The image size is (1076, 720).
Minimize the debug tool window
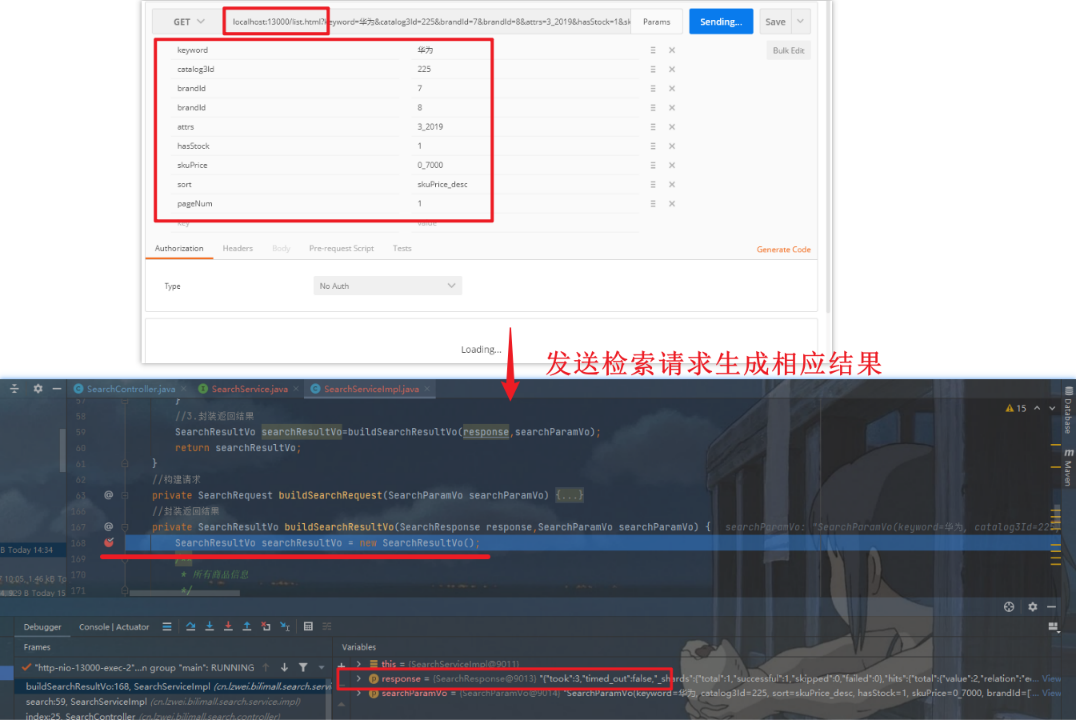point(1051,607)
